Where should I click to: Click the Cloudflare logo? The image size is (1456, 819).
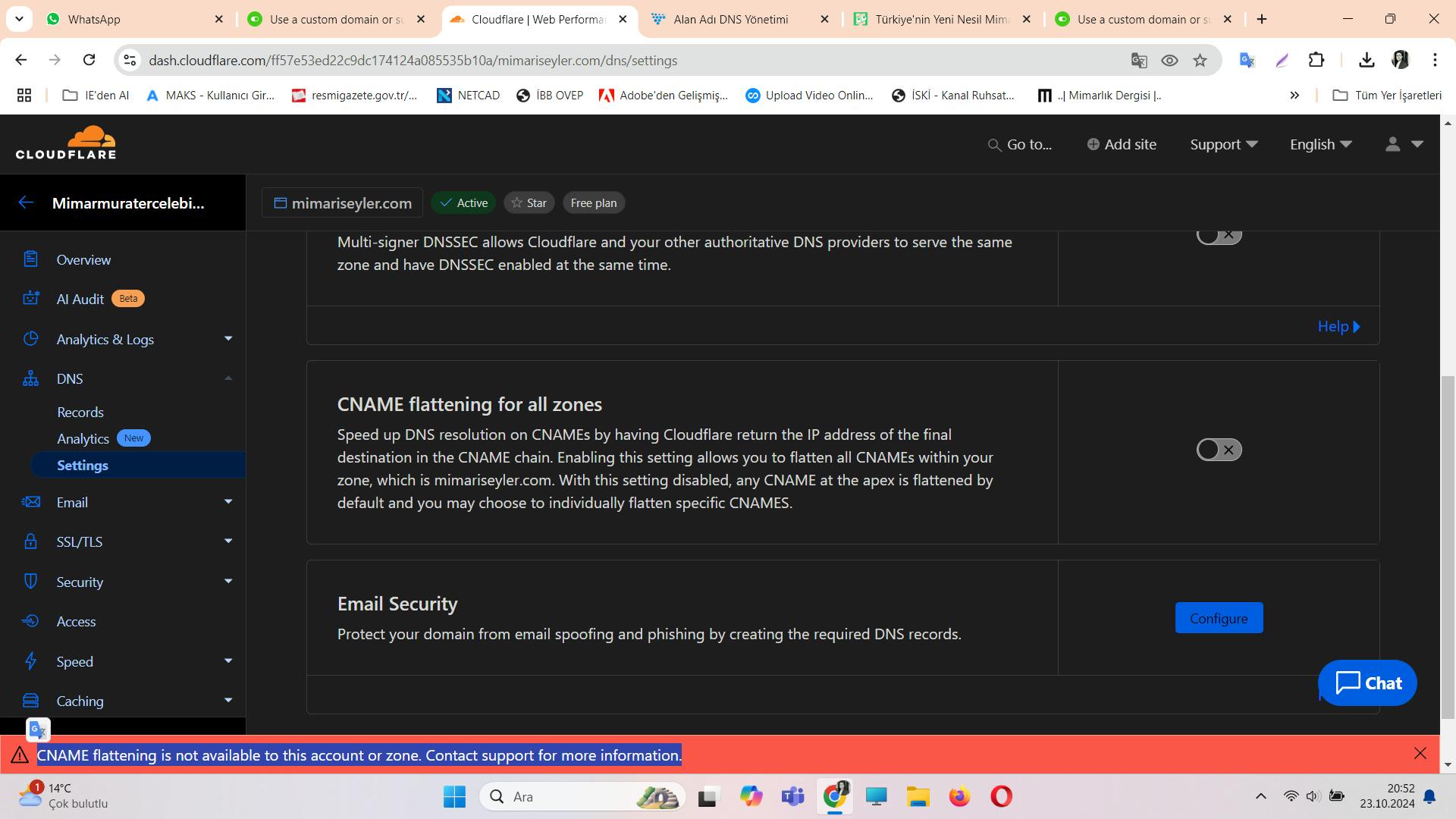(x=66, y=143)
